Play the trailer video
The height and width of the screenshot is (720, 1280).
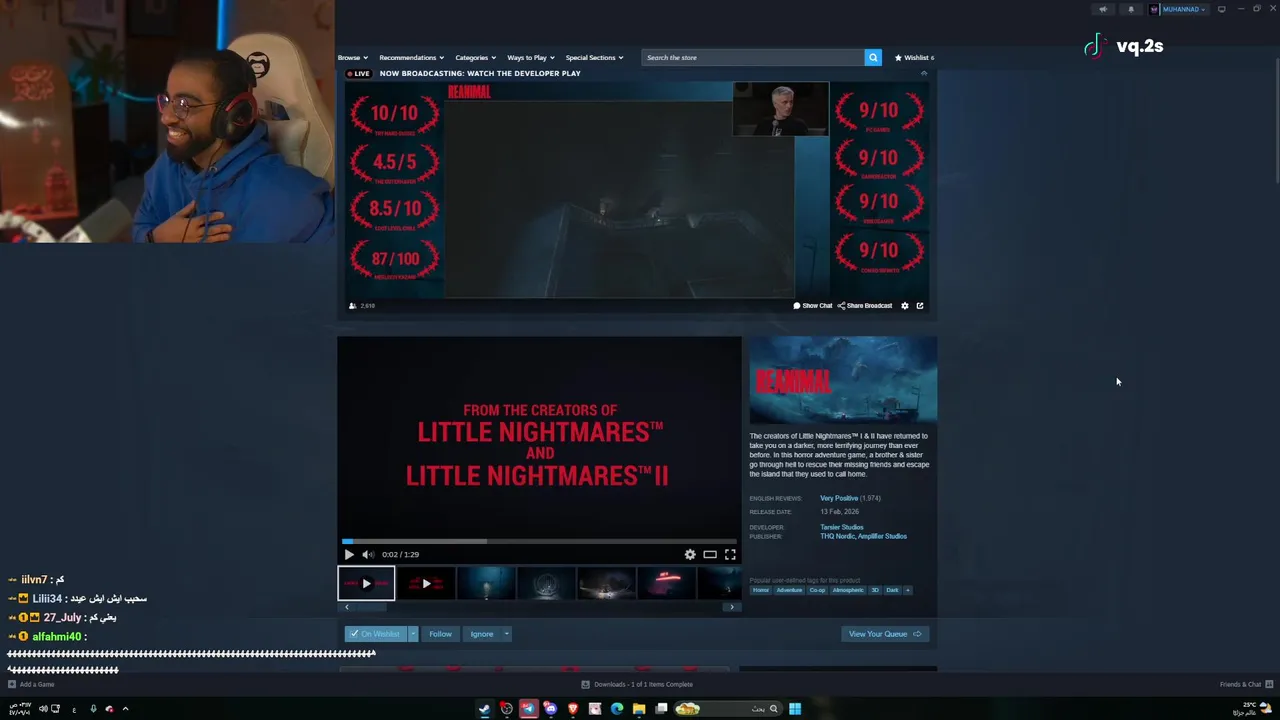click(349, 554)
